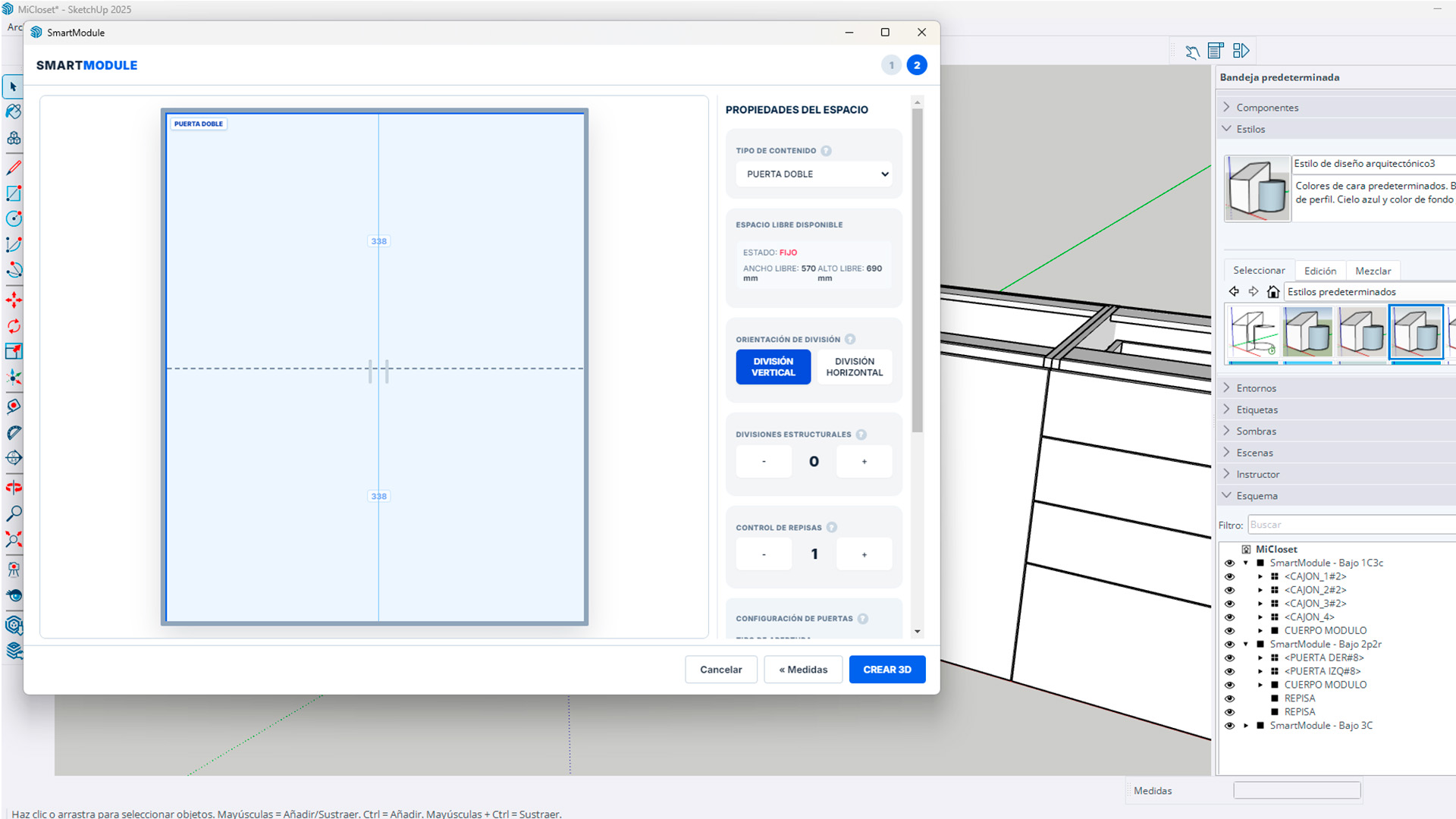The width and height of the screenshot is (1456, 819).
Task: Hide the CAJON_1#2 component
Action: coord(1229,577)
